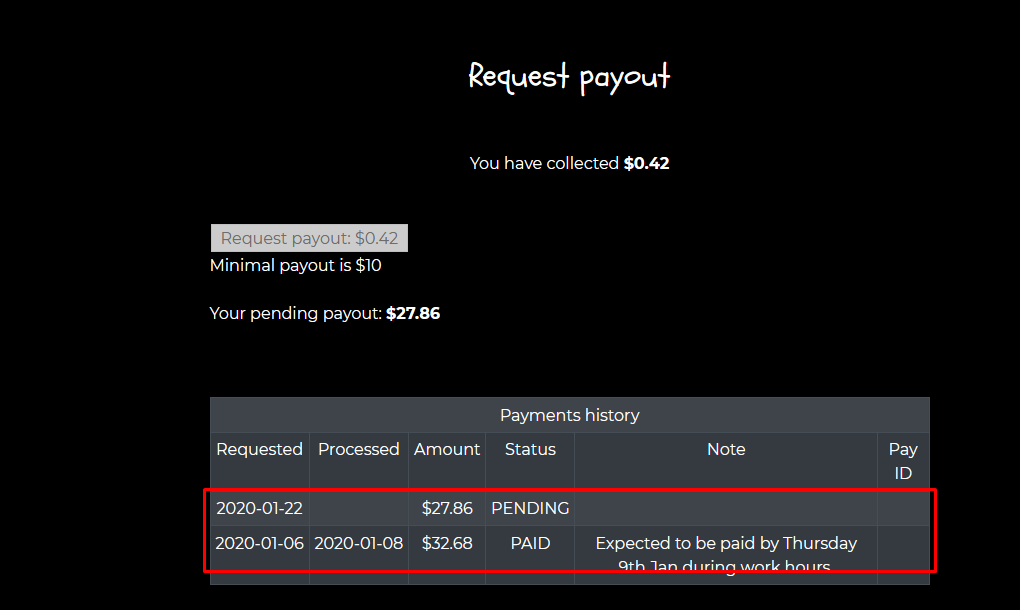Image resolution: width=1020 pixels, height=610 pixels.
Task: Click the collected amount $0.42 text
Action: [x=646, y=163]
